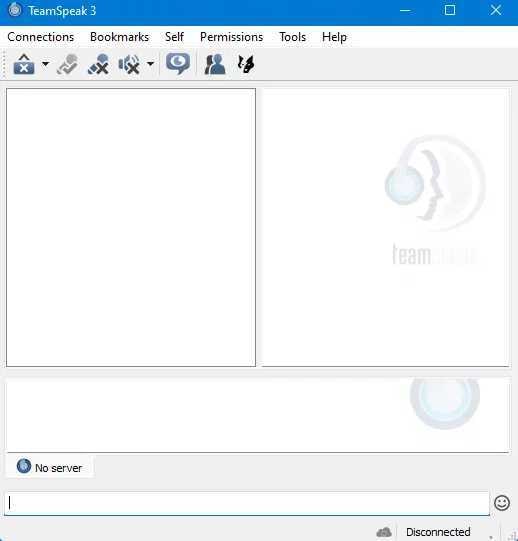Toggle the mute microphone icon
This screenshot has width=518, height=541.
click(x=98, y=64)
